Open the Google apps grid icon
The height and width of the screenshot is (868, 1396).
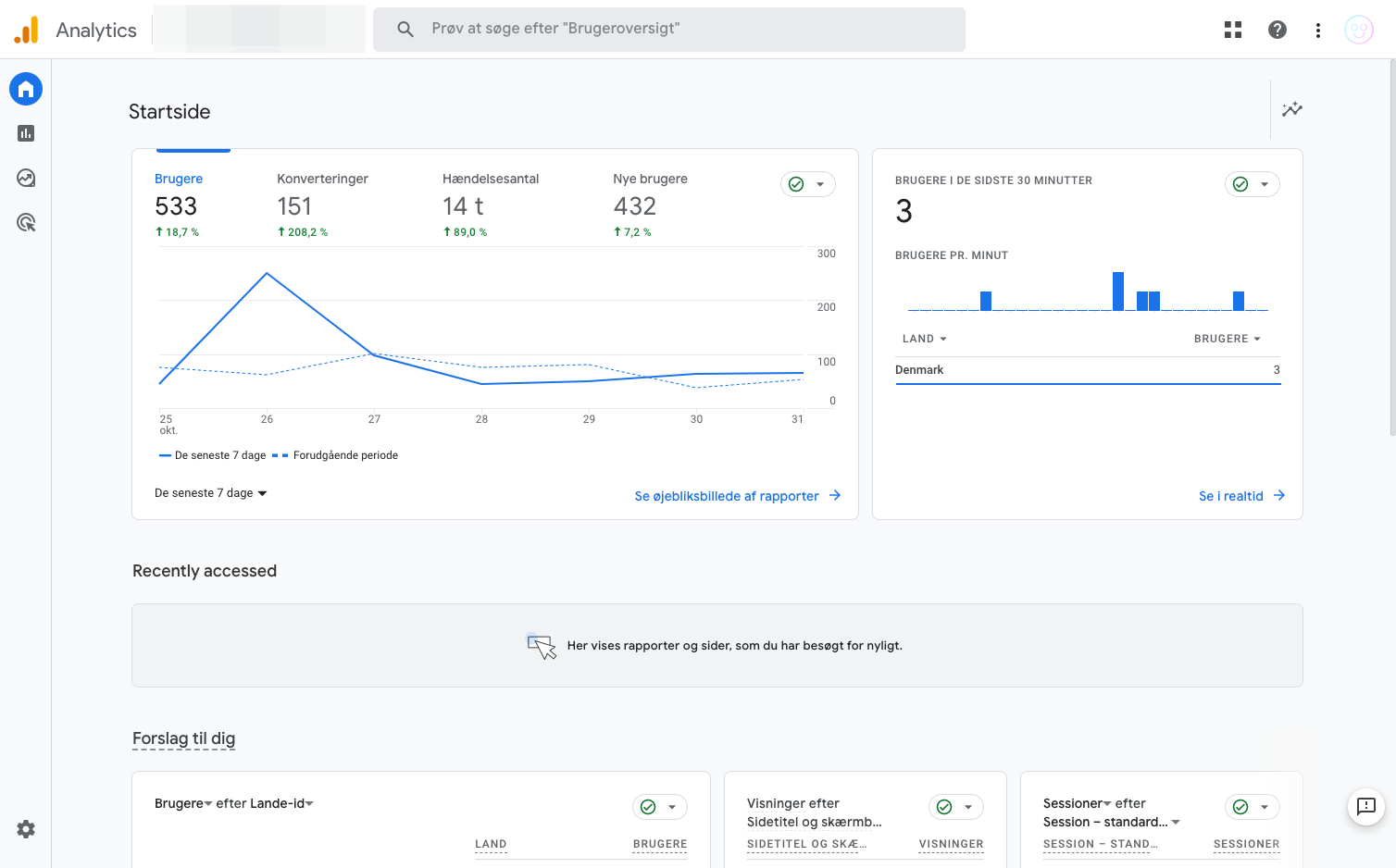click(1233, 30)
